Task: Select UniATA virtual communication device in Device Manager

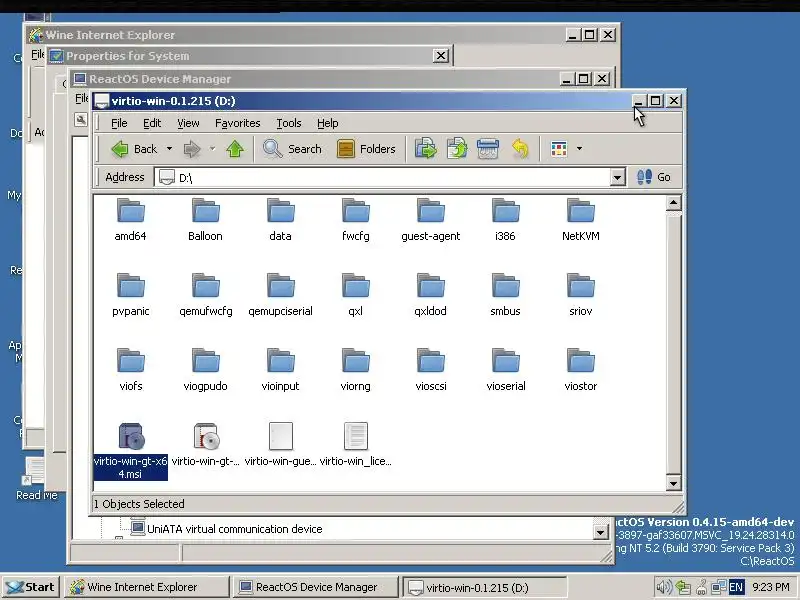Action: coord(227,529)
